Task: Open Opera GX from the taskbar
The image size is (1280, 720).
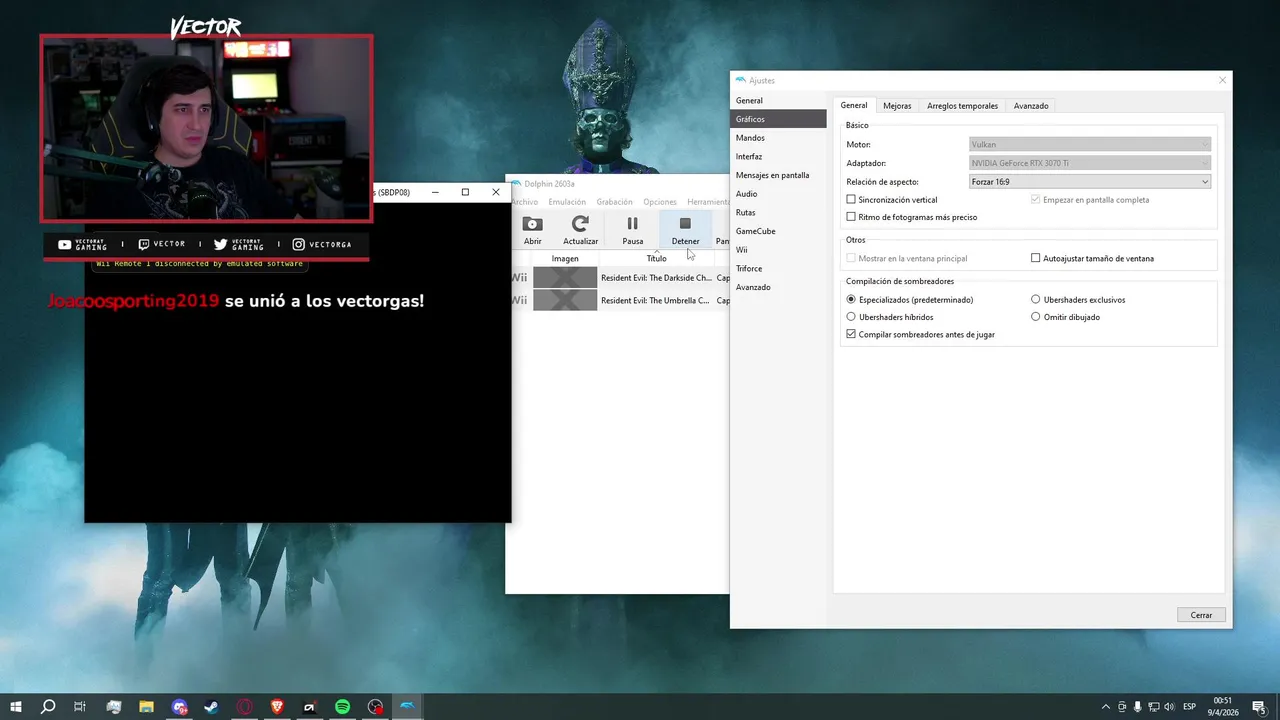Action: click(245, 707)
